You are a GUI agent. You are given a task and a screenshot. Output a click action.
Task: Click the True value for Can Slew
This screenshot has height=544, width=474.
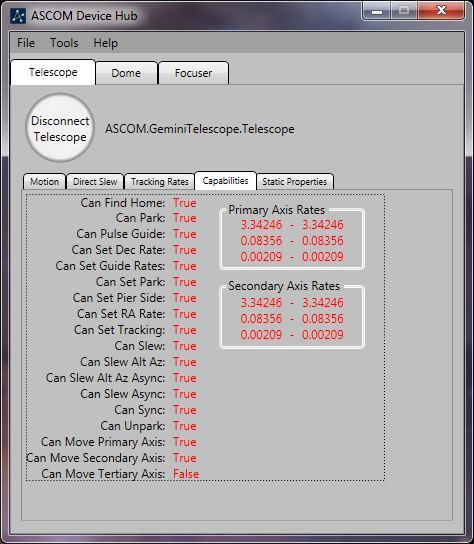coord(185,346)
